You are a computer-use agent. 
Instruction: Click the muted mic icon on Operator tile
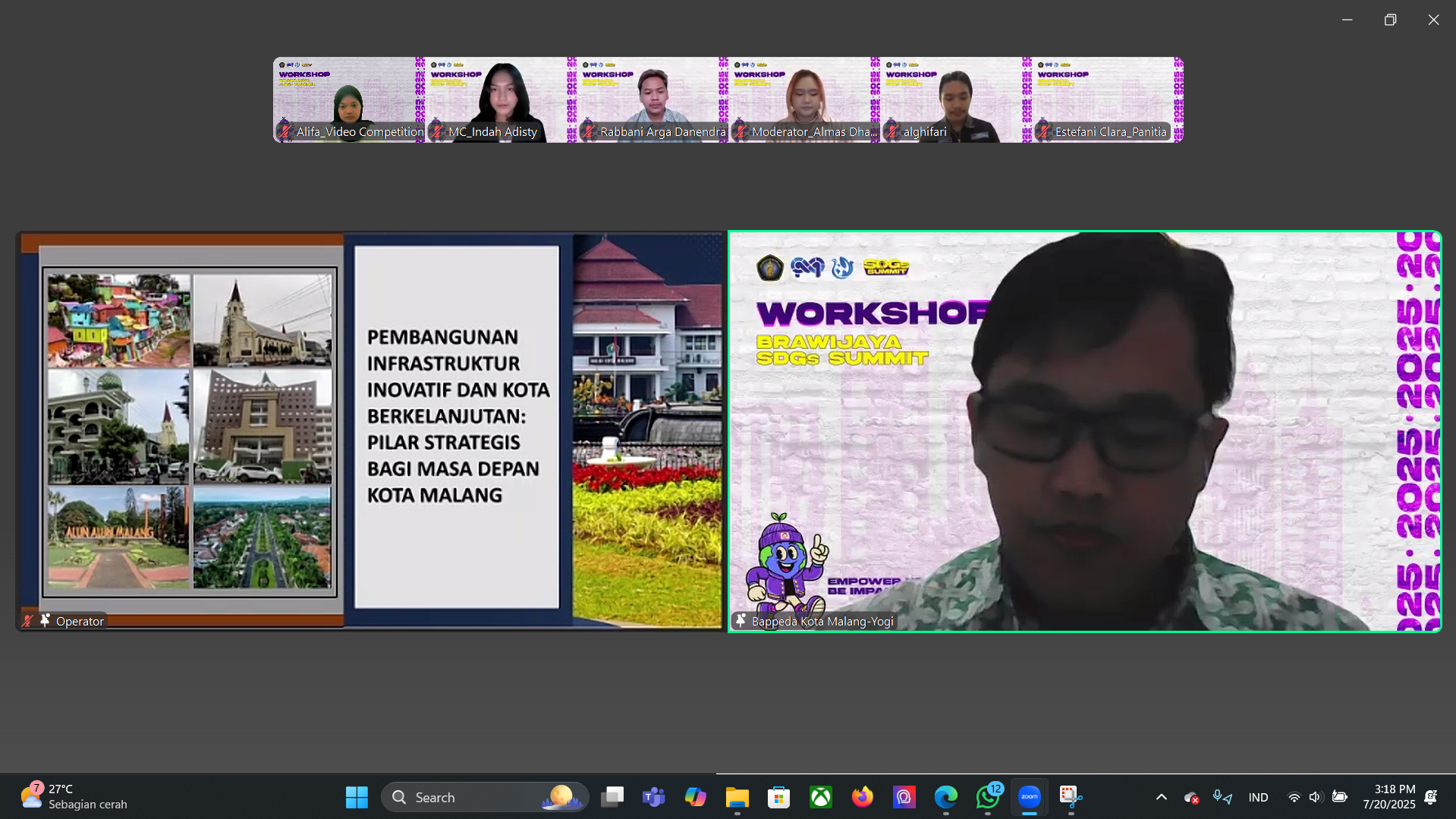pos(28,621)
